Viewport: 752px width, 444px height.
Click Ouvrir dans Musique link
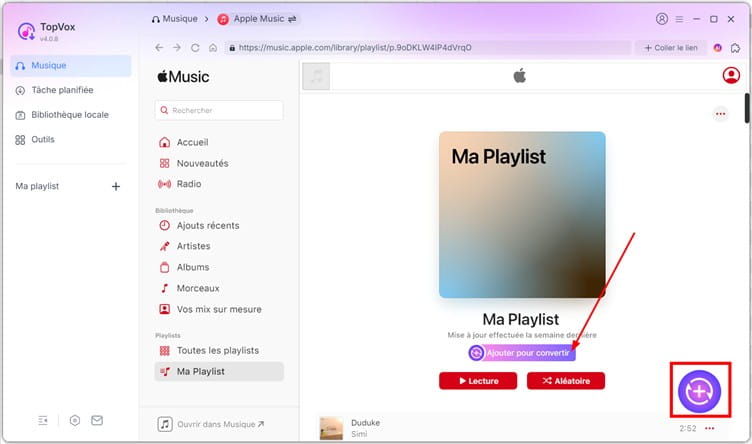point(211,424)
